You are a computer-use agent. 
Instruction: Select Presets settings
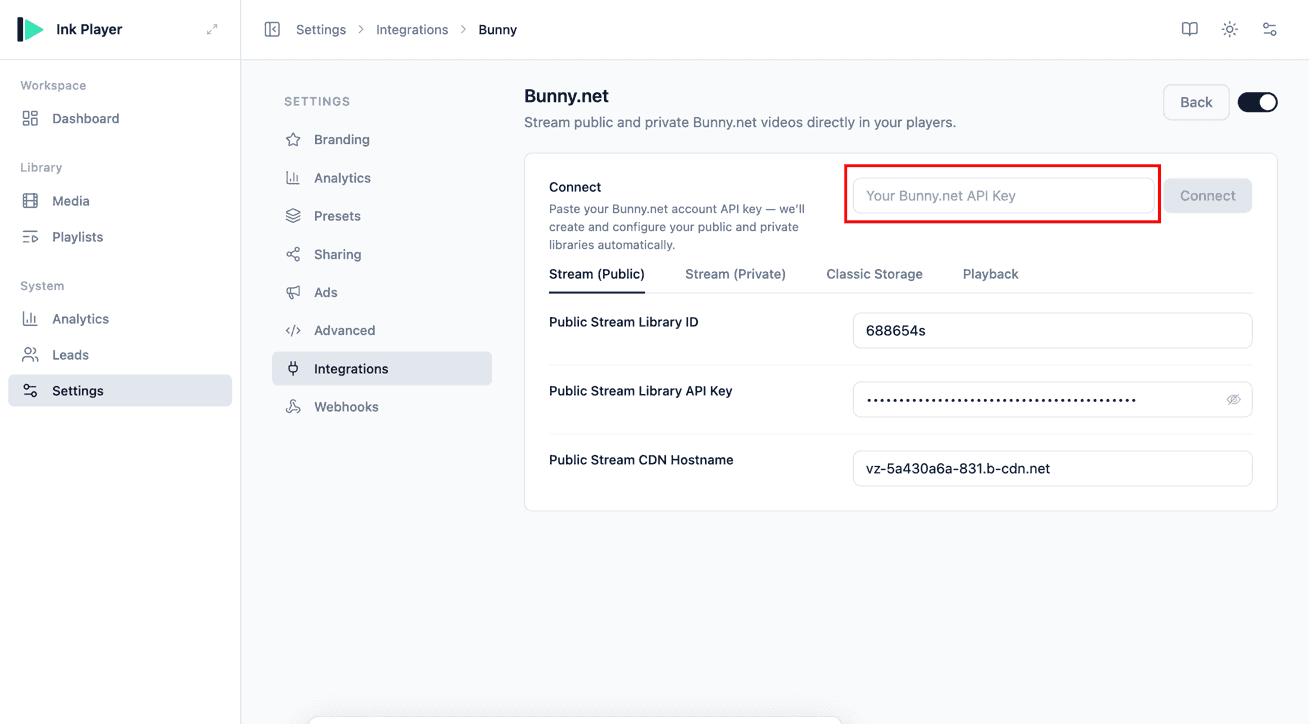(x=382, y=216)
